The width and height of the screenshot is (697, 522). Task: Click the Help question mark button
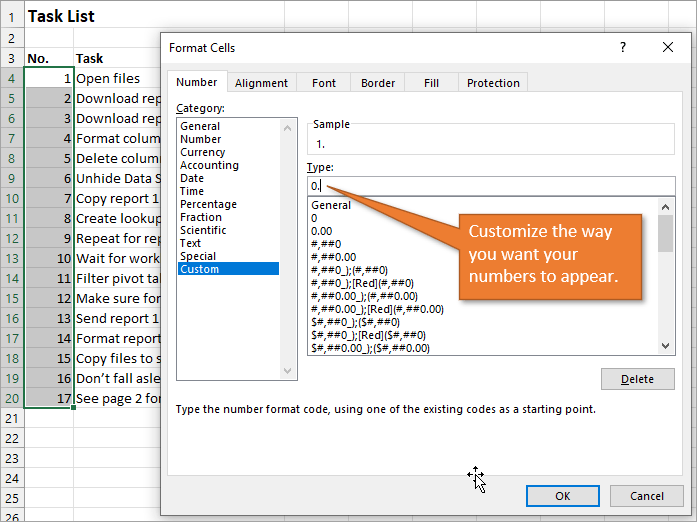click(623, 47)
